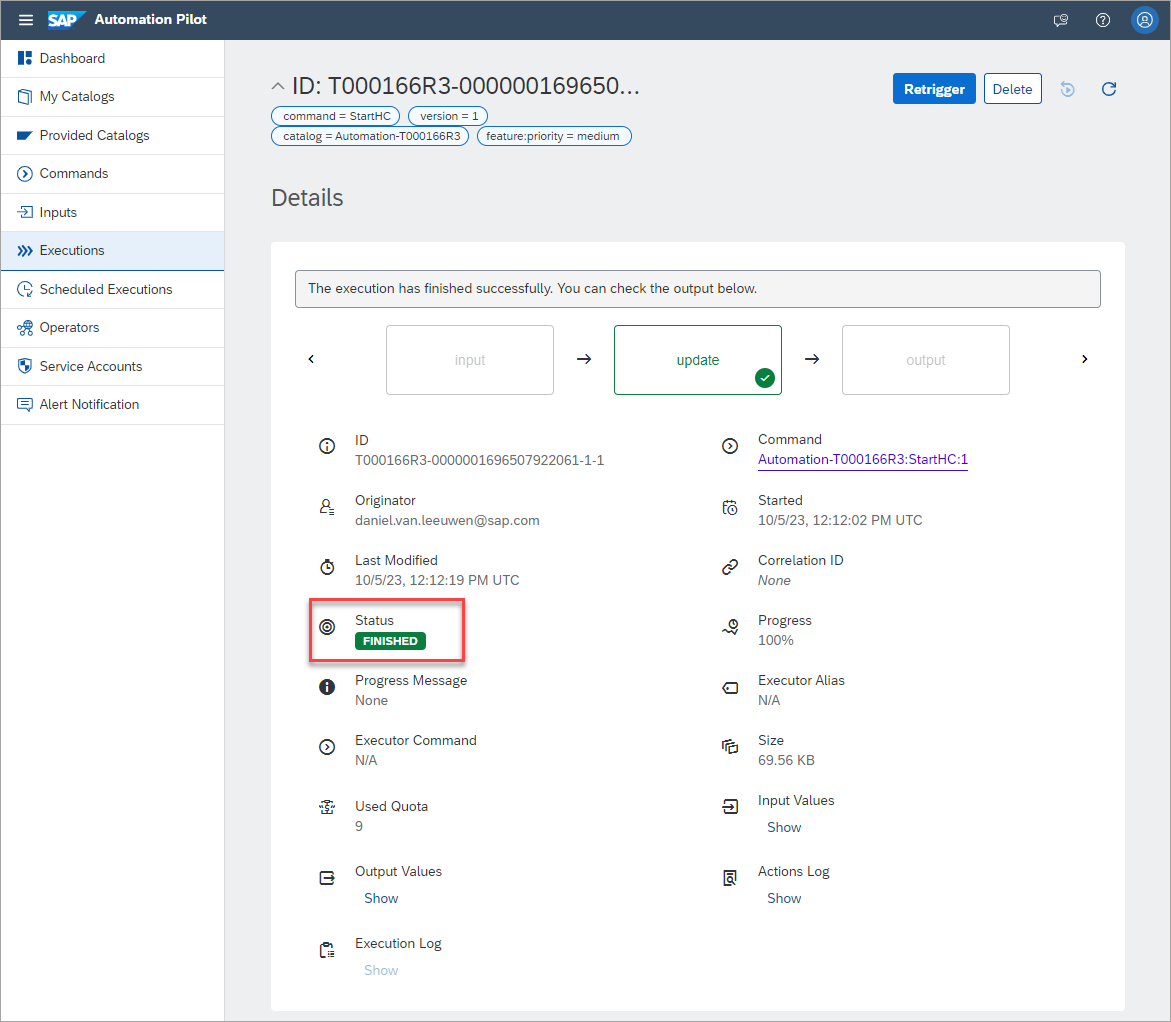This screenshot has height=1022, width=1171.
Task: Open Commands in the sidebar
Action: pos(113,173)
